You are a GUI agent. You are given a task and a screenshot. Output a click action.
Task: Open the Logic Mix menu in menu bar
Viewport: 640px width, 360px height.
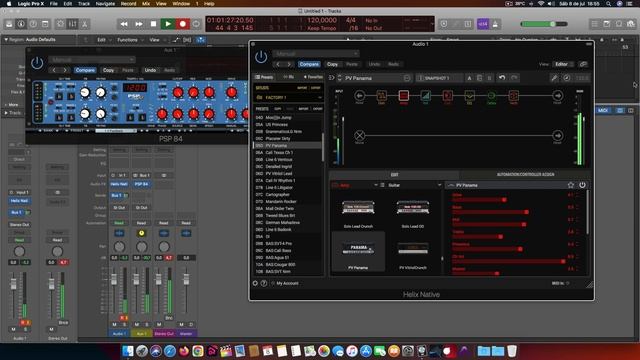(146, 4)
